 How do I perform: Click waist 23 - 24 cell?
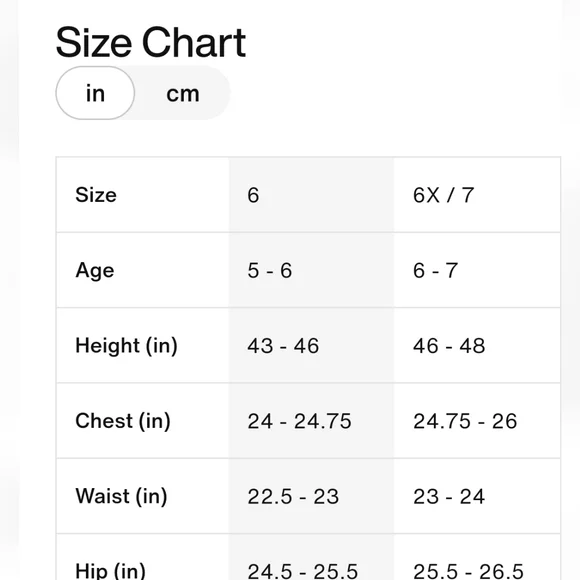(x=477, y=496)
